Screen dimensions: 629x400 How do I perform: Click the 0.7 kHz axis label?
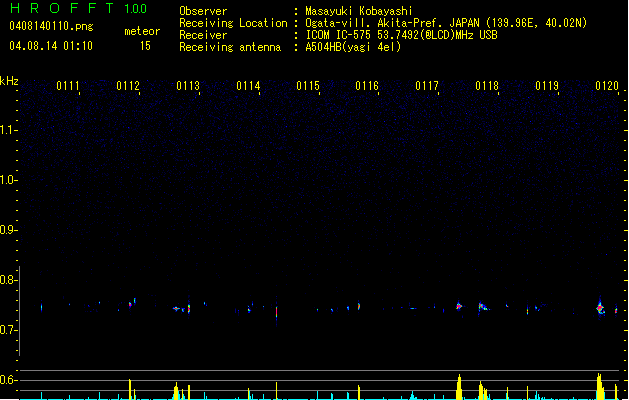8,330
